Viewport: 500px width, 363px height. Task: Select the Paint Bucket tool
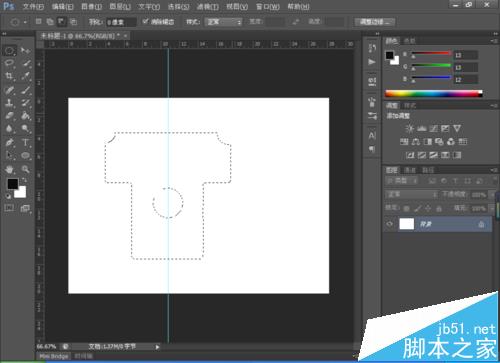[x=25, y=116]
